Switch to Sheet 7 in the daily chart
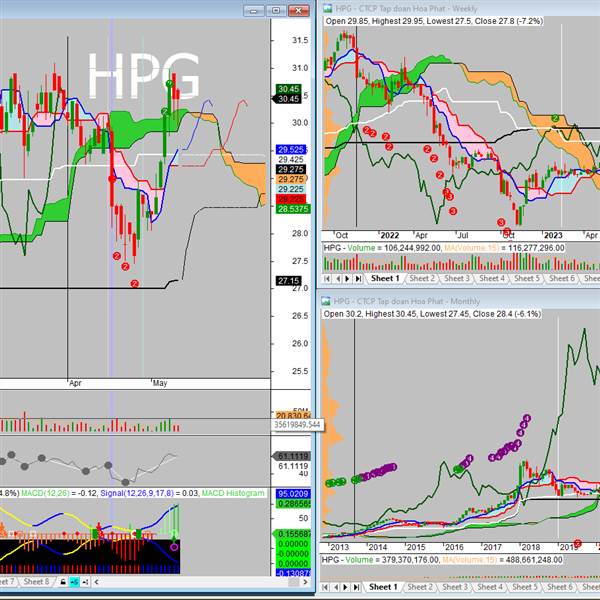The image size is (600, 600). (x=7, y=582)
